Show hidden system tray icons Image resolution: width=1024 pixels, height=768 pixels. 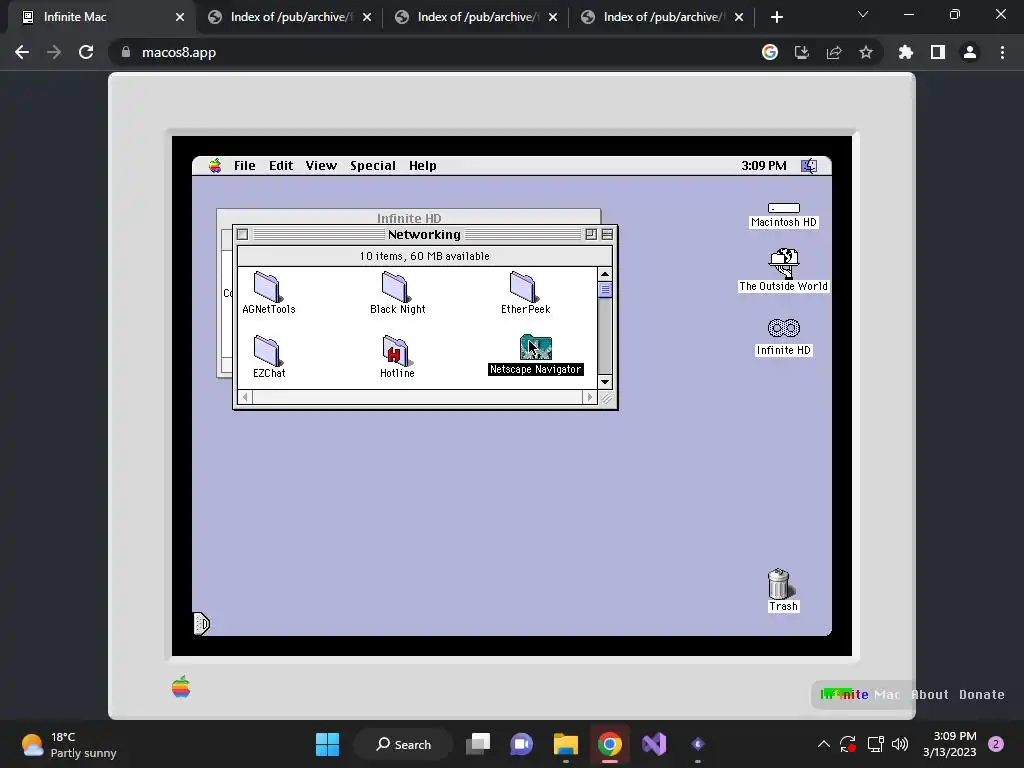click(x=824, y=744)
